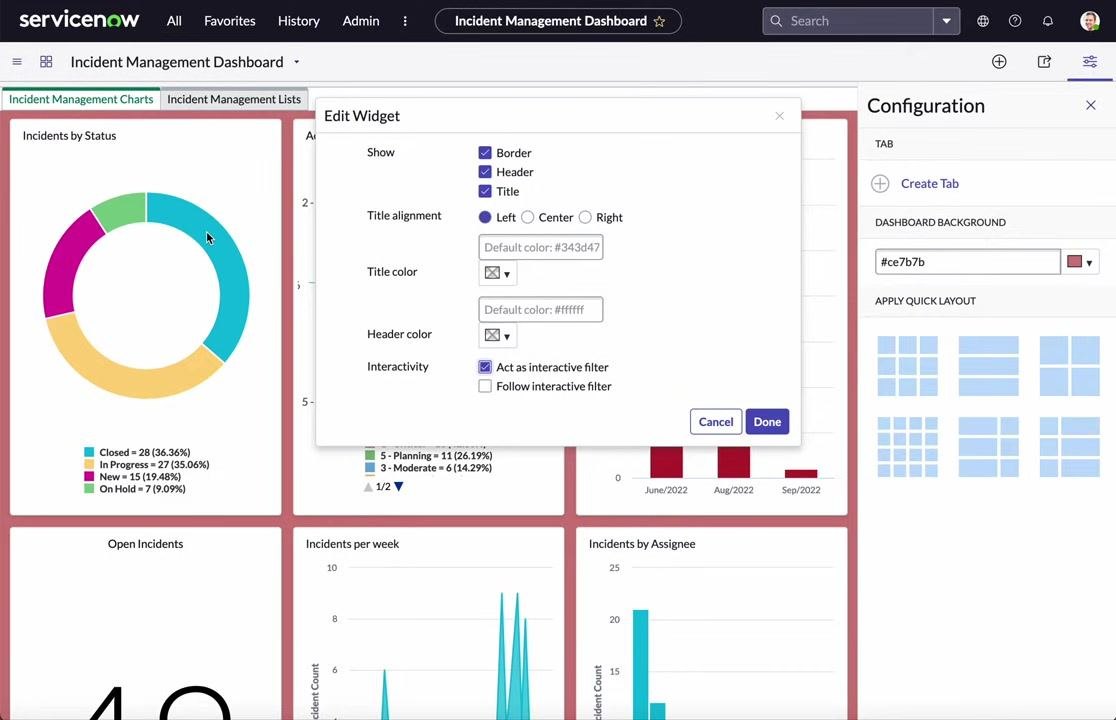1116x720 pixels.
Task: Open the dashboard background color swatch dropdown
Action: pos(1080,262)
